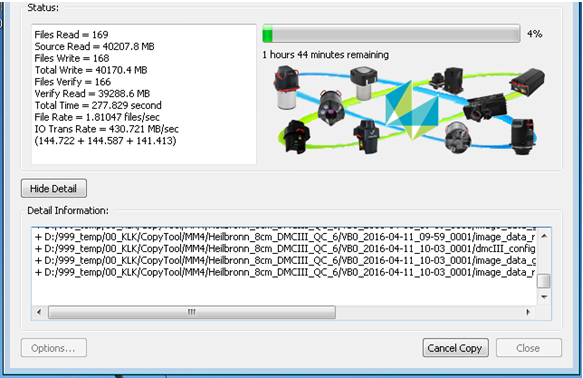Click the Hide Detail button

[x=54, y=188]
